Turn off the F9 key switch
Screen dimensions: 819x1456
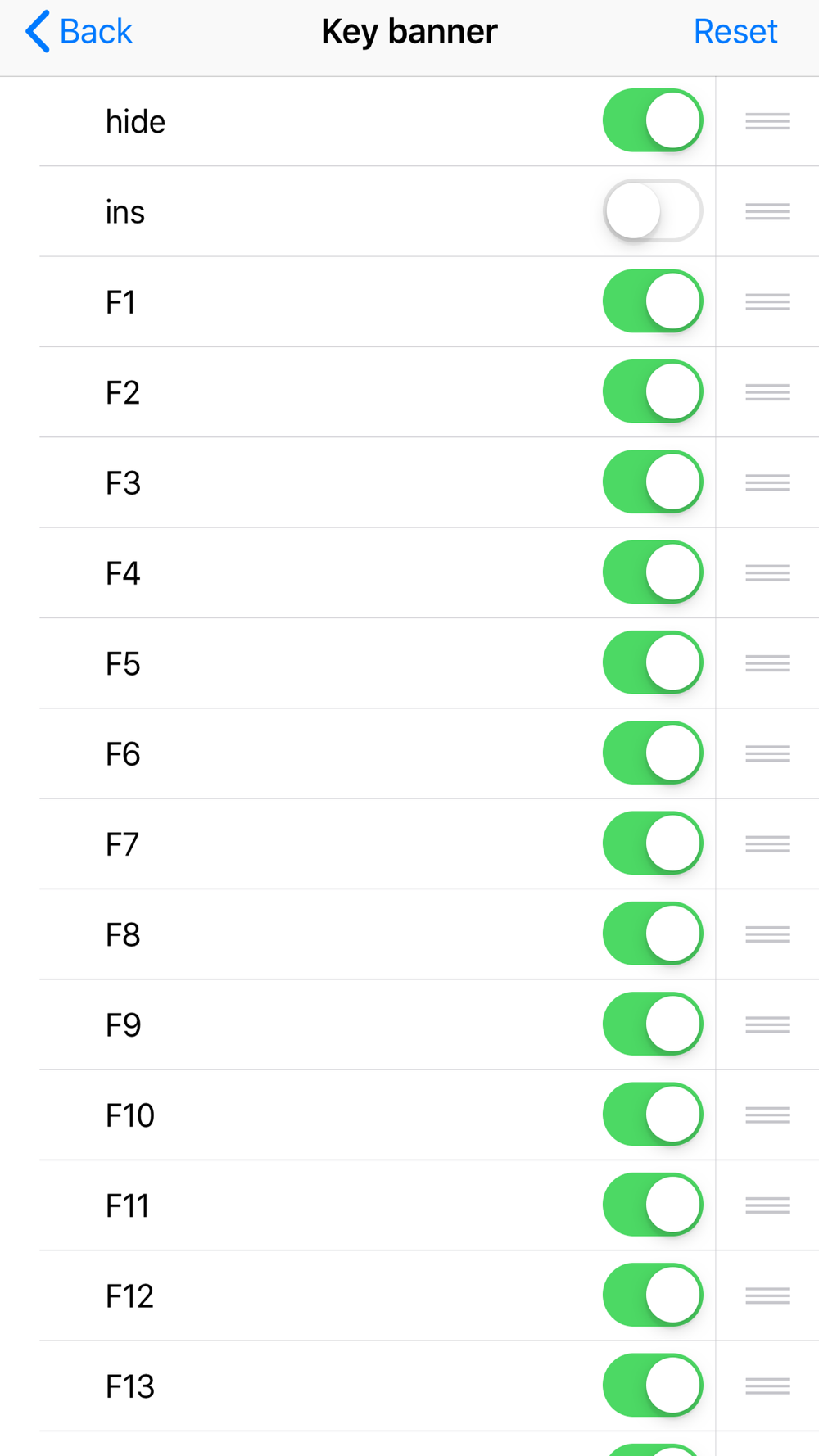pos(653,1024)
